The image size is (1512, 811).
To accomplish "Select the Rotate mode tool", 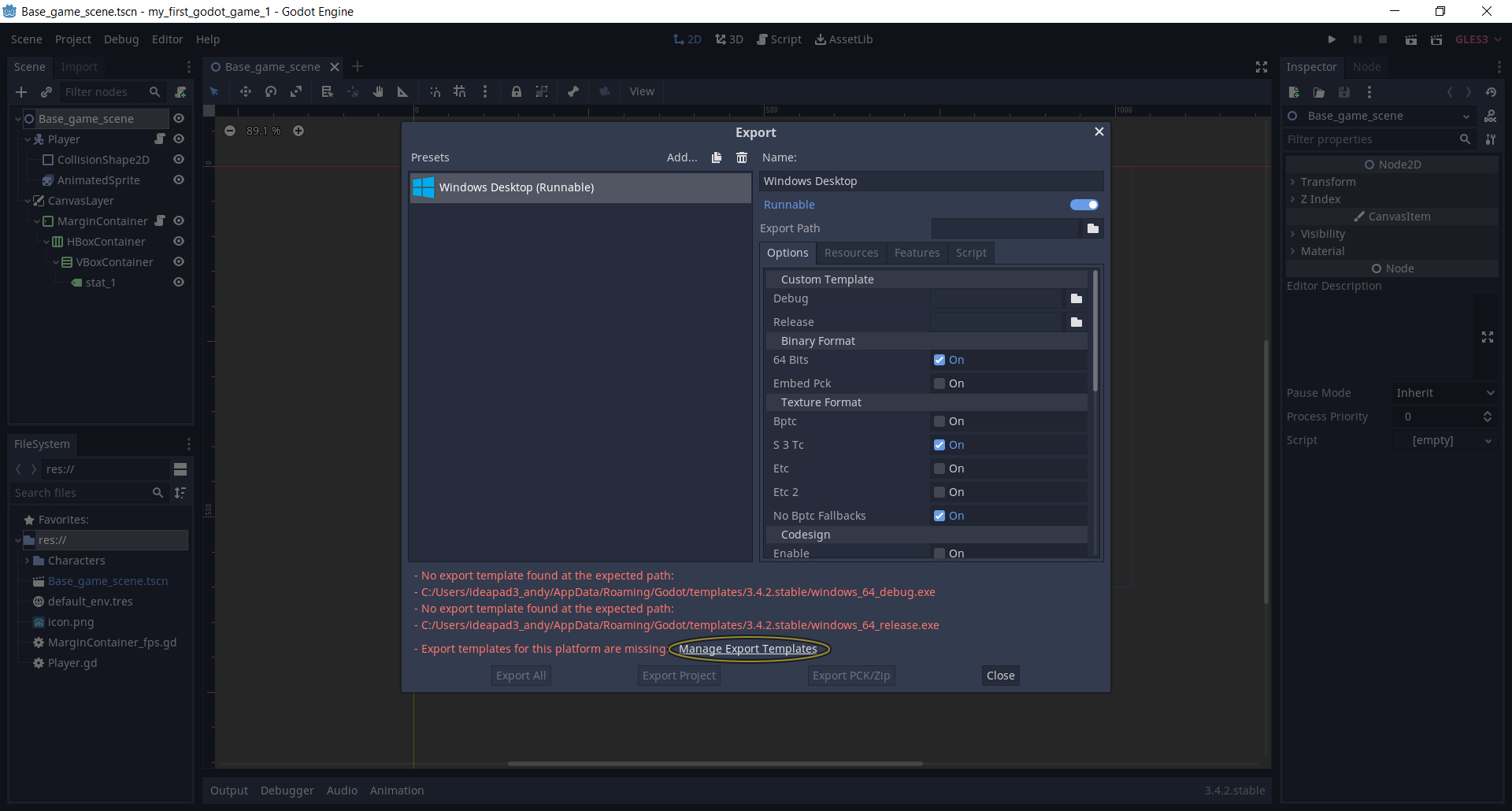I will tap(271, 91).
